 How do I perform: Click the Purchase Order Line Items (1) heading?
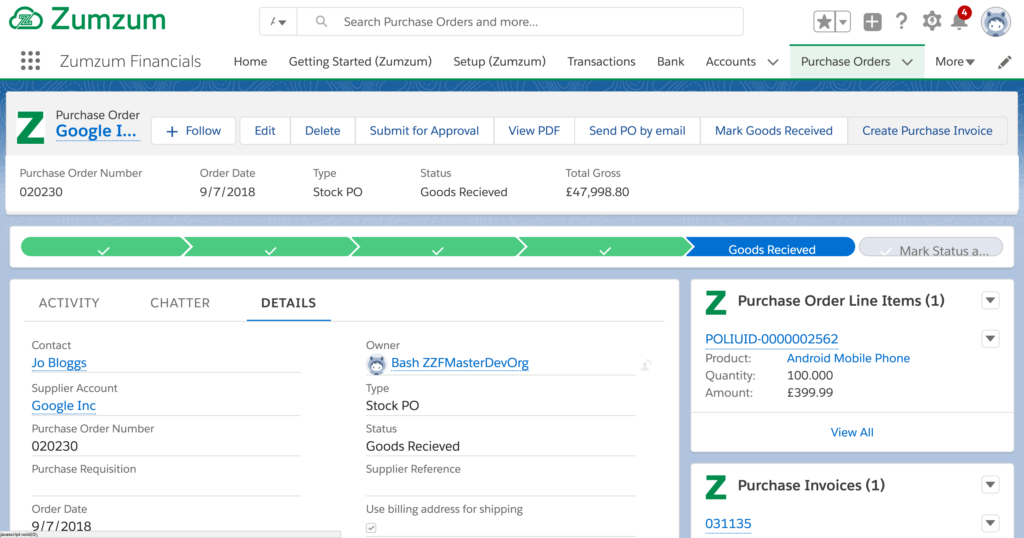(841, 301)
